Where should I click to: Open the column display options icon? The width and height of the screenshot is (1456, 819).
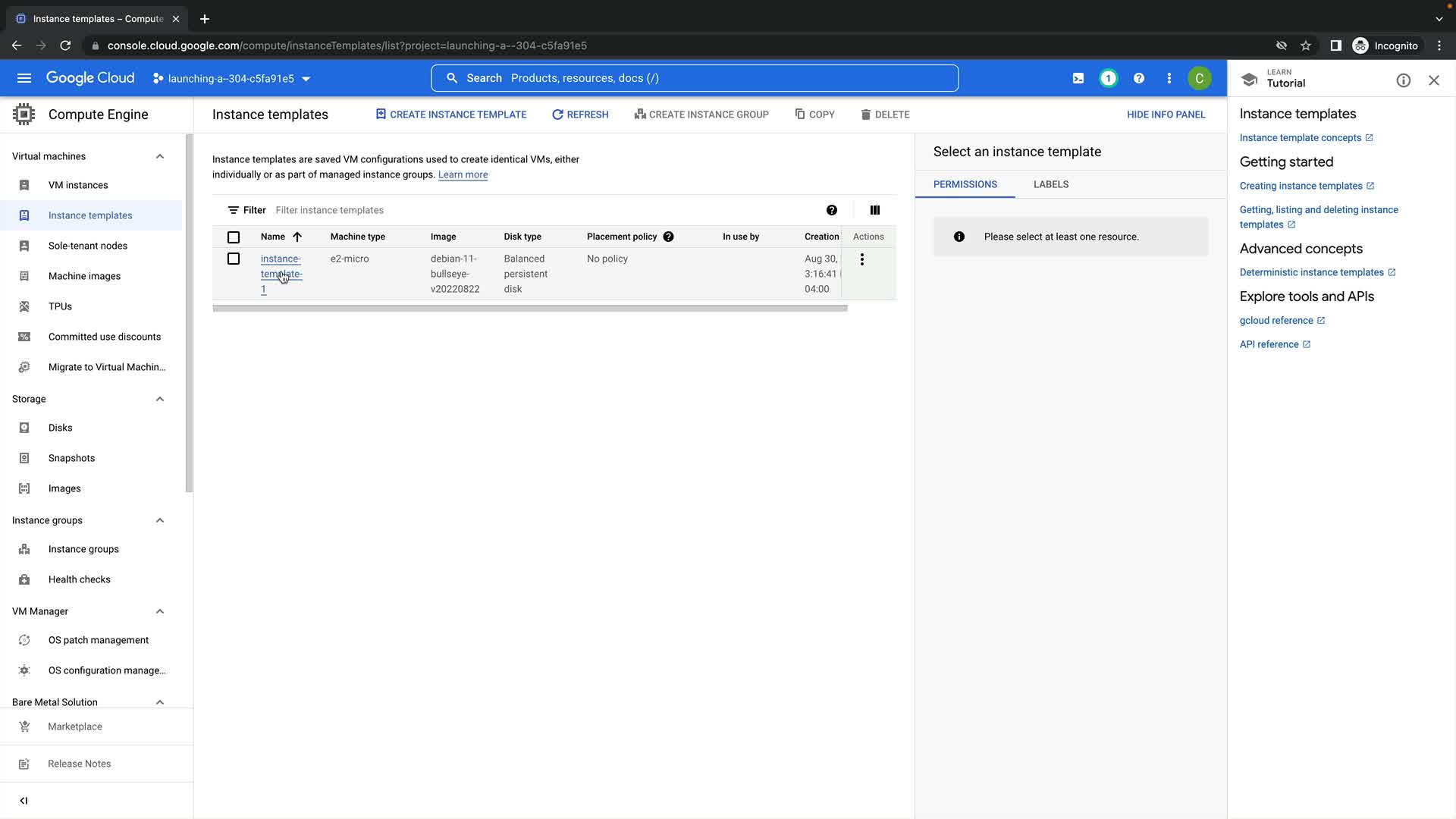874,210
